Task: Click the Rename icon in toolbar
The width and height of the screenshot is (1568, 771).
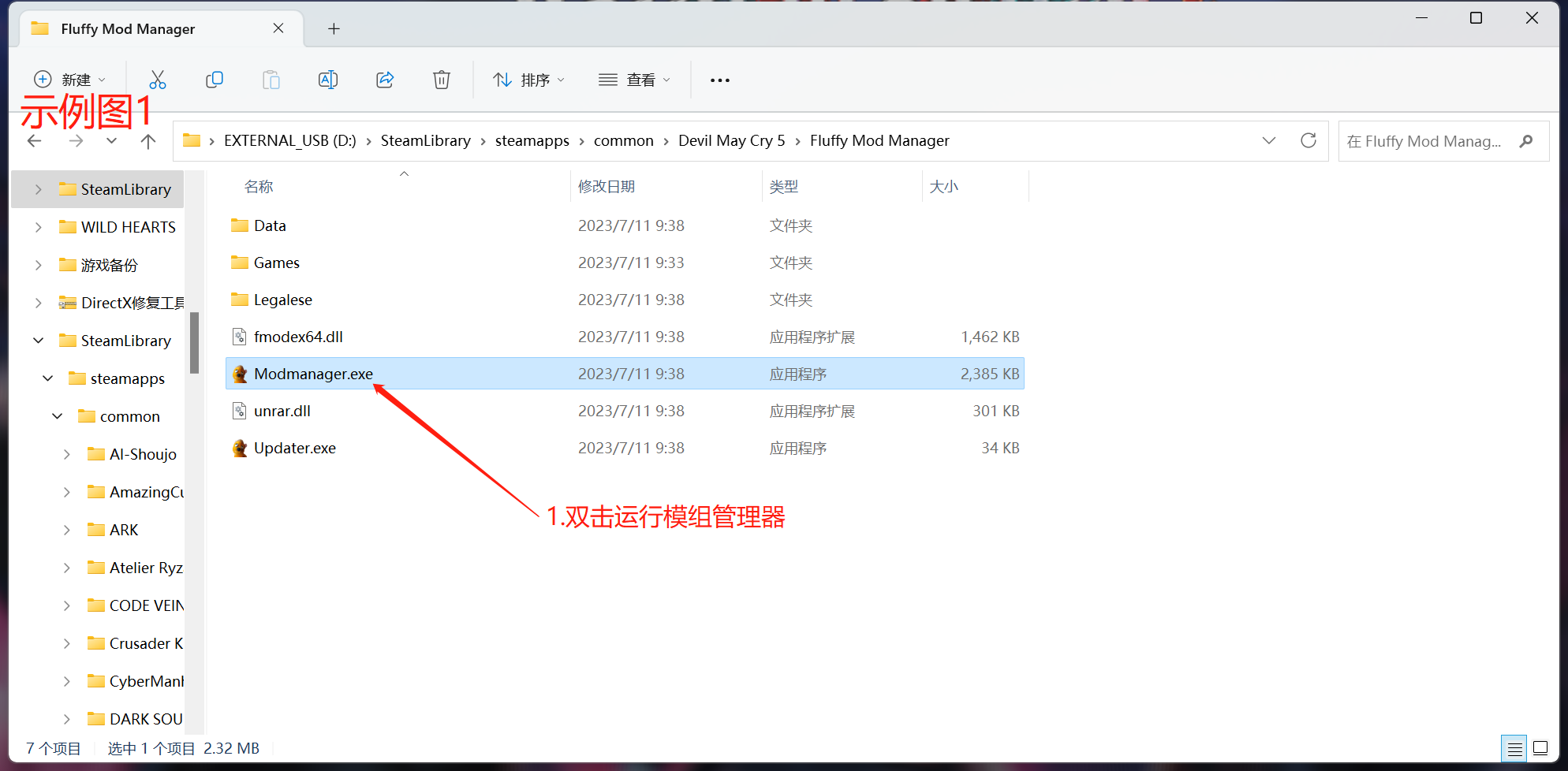Action: tap(327, 80)
